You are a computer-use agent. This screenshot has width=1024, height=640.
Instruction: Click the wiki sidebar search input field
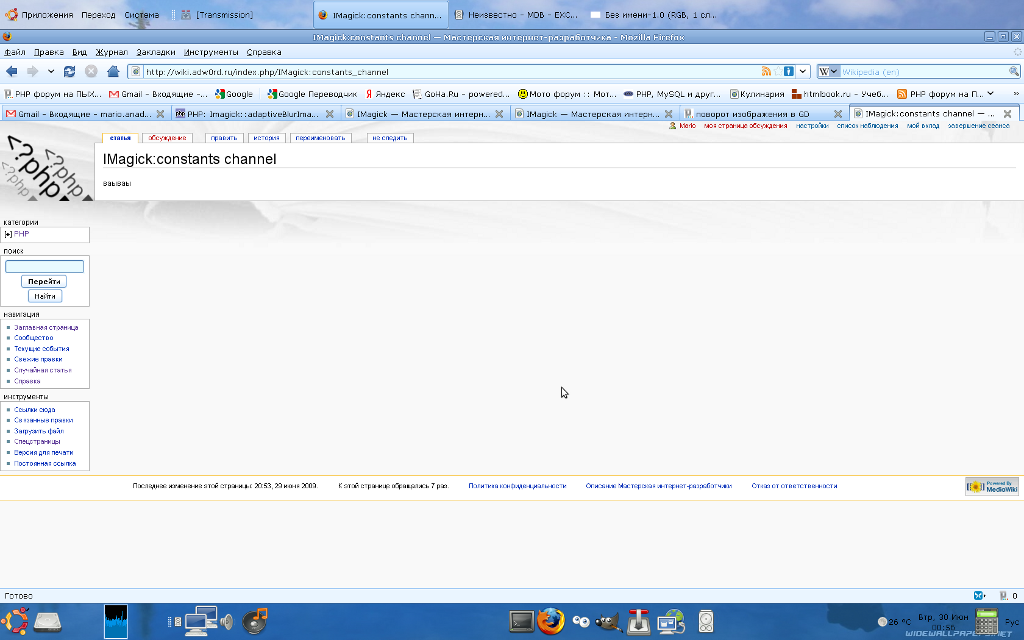point(44,267)
